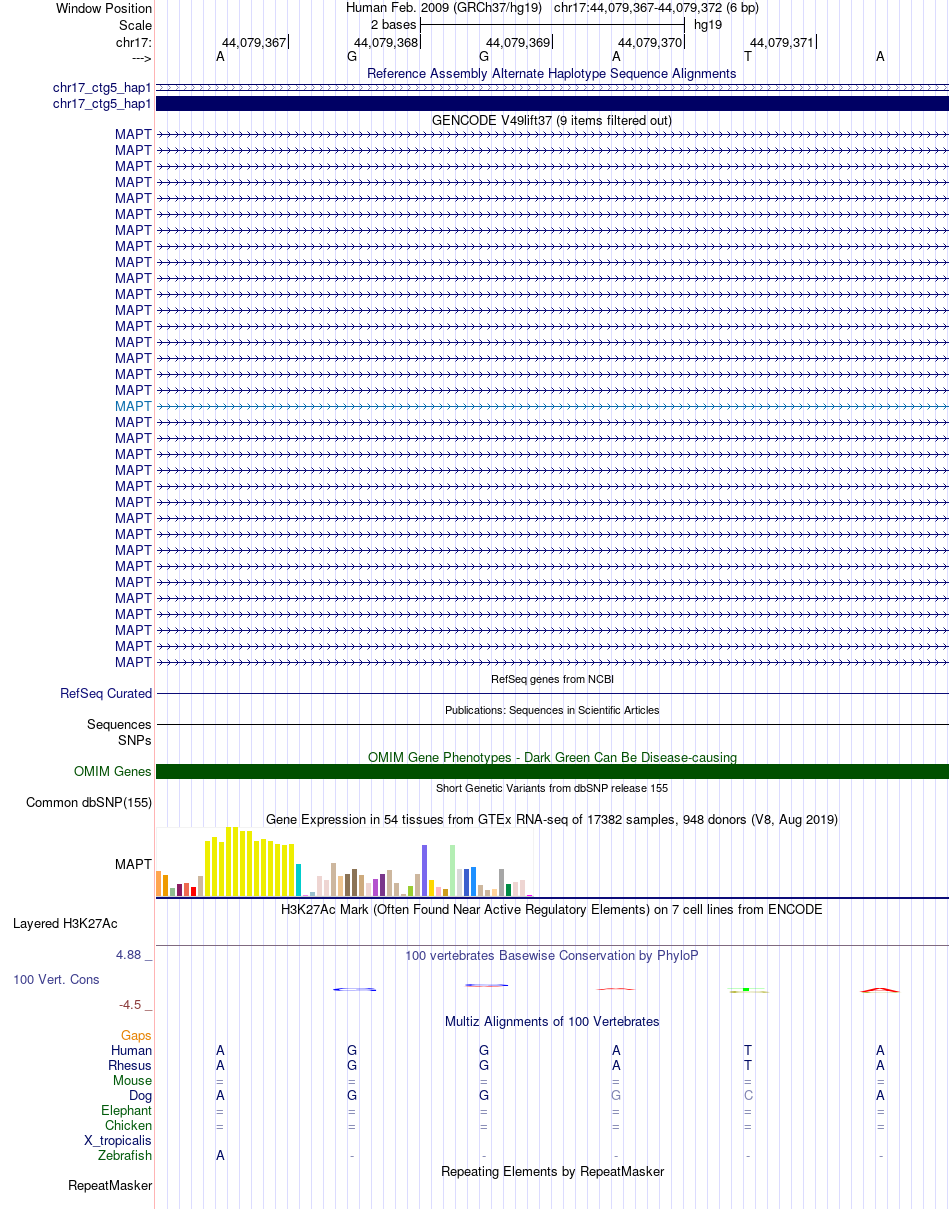950x1209 pixels.
Task: Click the X_tropicalis alignment row label
Action: (x=118, y=1140)
